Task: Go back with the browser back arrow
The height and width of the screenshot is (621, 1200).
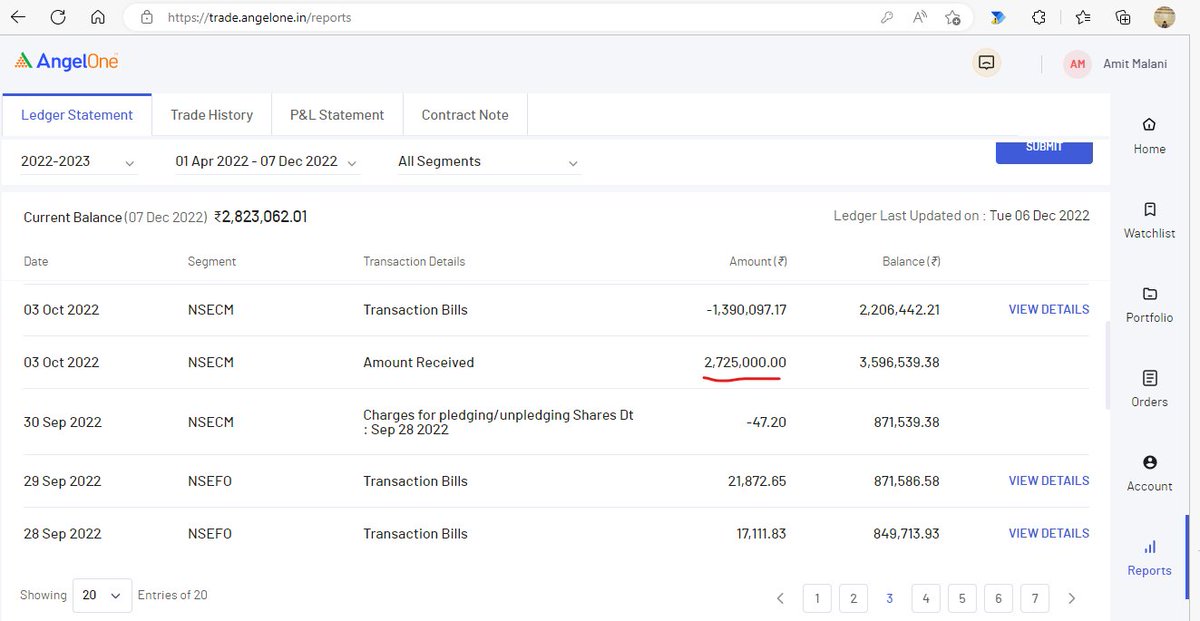Action: (18, 17)
